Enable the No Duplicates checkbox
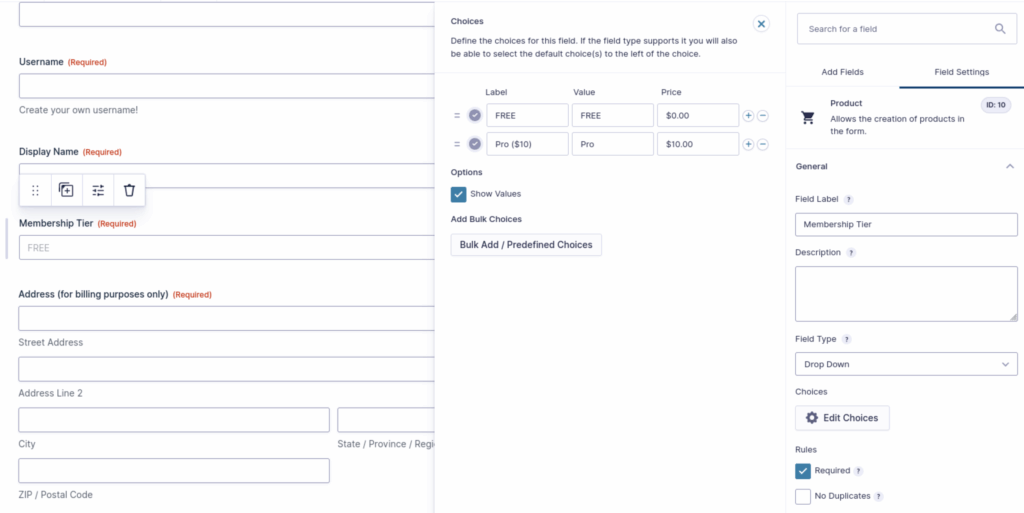Image resolution: width=1024 pixels, height=513 pixels. (803, 496)
